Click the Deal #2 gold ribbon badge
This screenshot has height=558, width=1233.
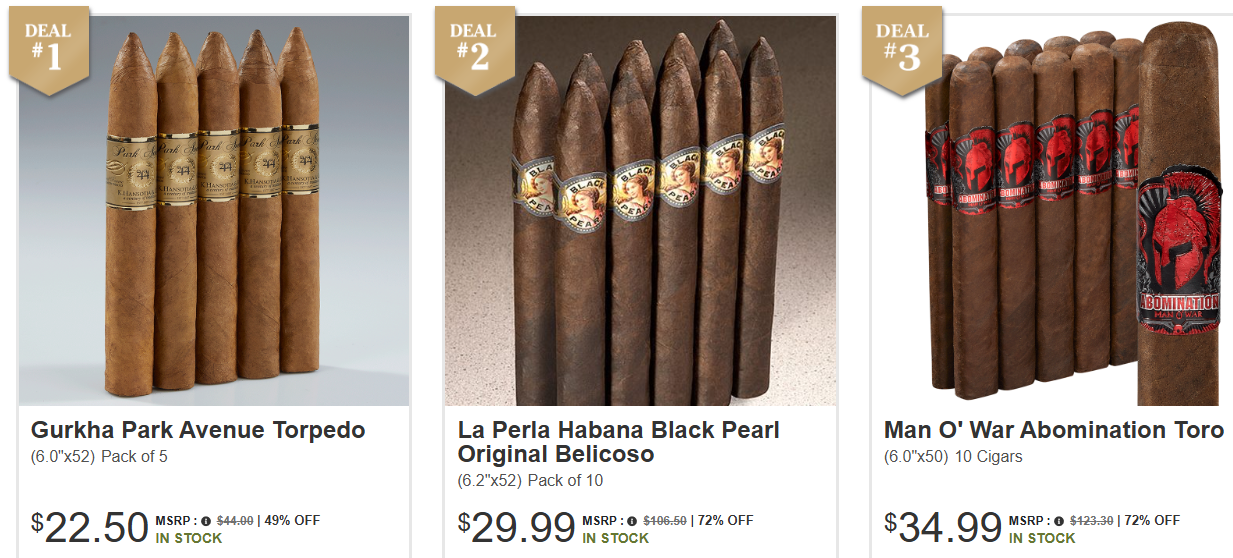(476, 50)
